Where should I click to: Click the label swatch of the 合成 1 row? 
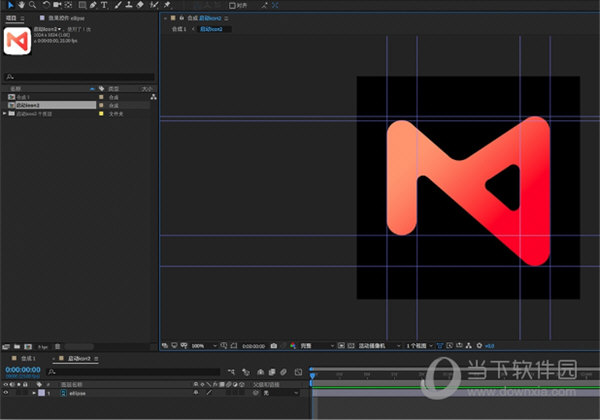(x=101, y=97)
